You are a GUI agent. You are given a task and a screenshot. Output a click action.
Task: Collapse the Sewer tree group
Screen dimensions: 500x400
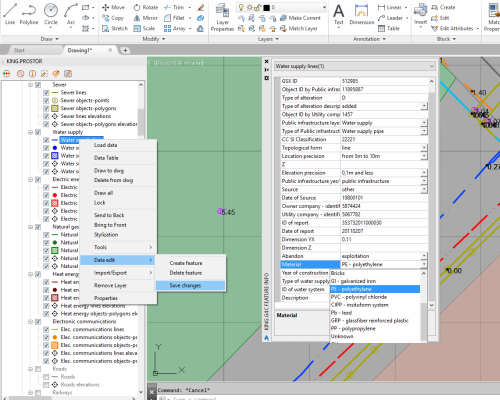click(30, 85)
